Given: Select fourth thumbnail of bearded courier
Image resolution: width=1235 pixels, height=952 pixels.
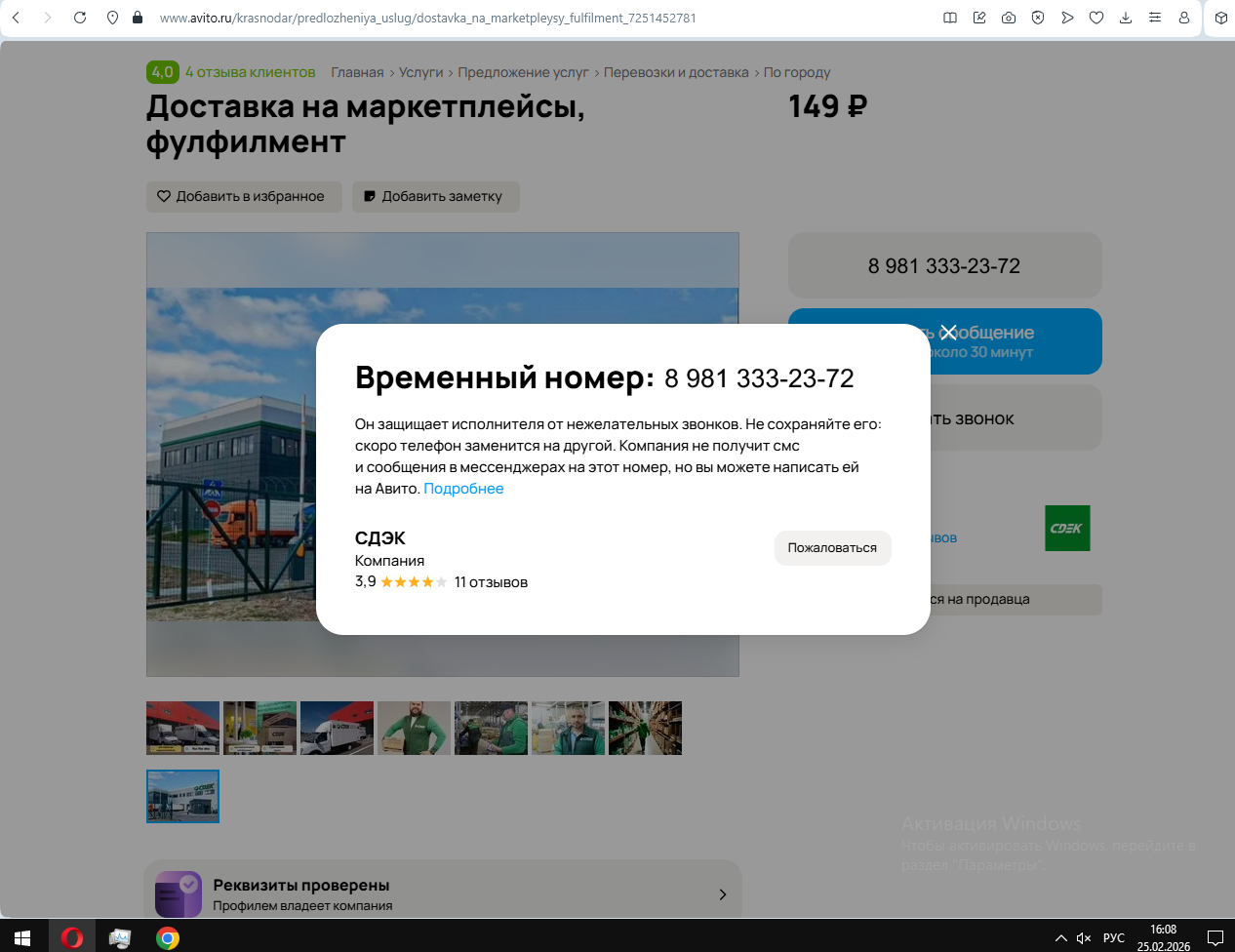Looking at the screenshot, I should coord(414,728).
